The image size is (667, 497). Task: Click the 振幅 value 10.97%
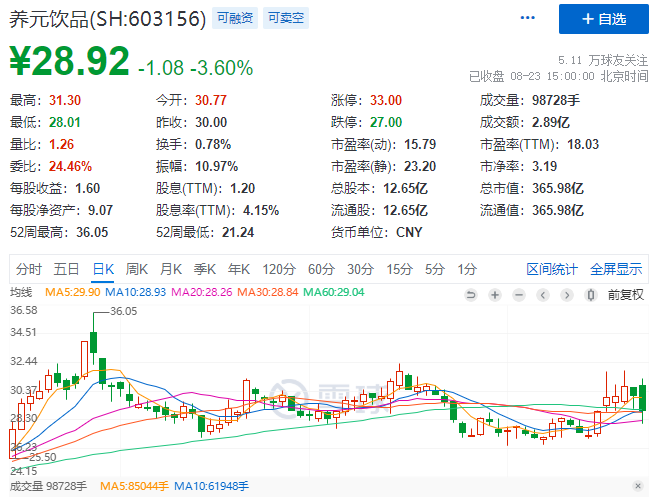point(217,166)
